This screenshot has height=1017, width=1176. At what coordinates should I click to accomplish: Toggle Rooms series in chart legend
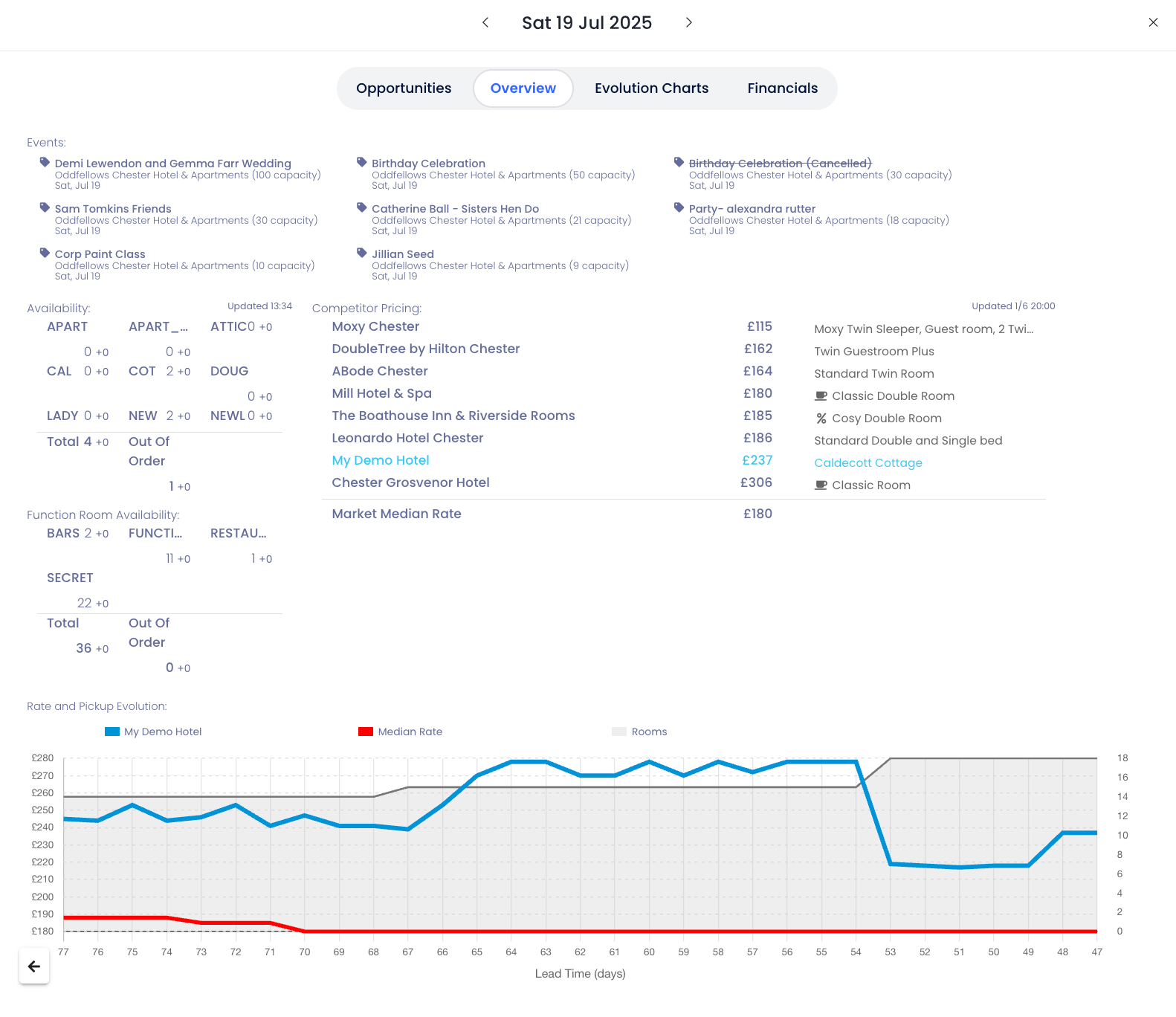pyautogui.click(x=639, y=732)
